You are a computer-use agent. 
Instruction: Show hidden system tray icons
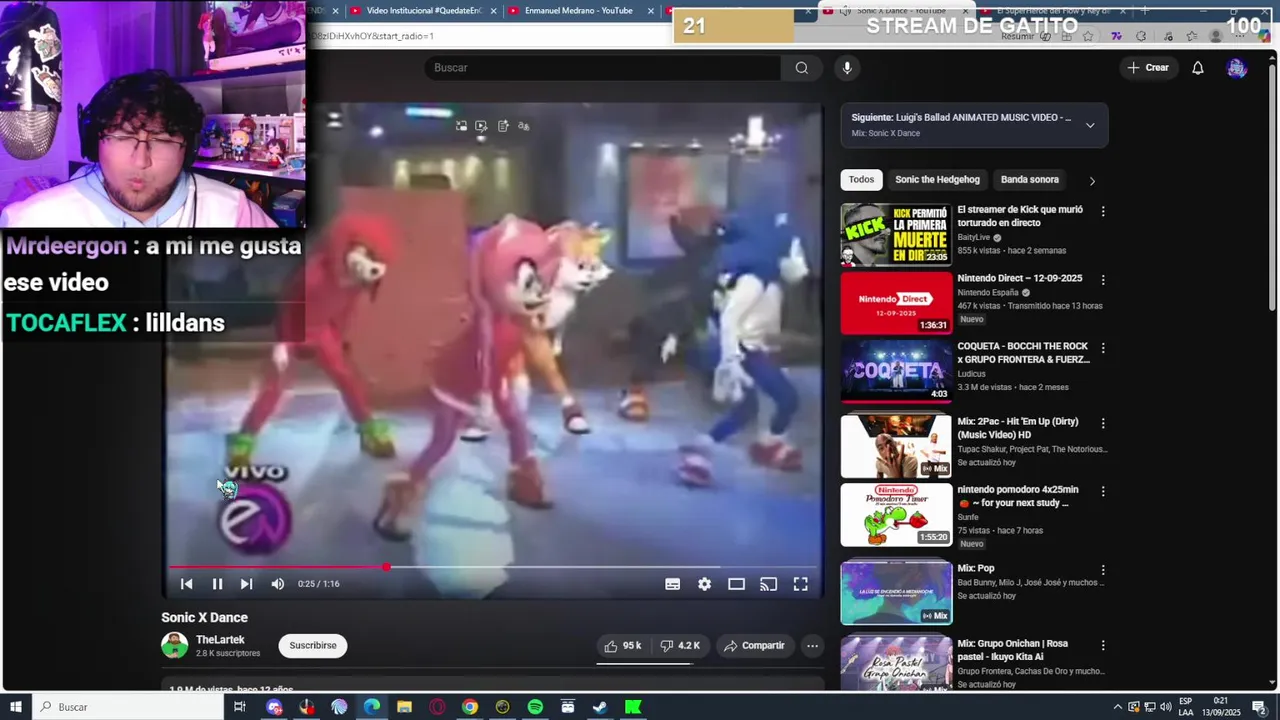click(x=1118, y=707)
